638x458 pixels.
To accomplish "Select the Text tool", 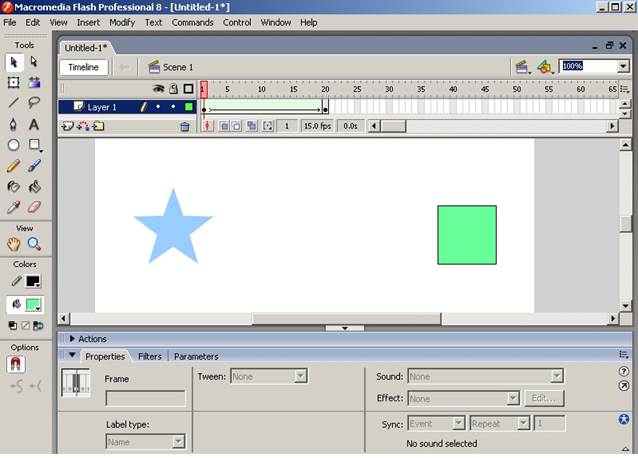I will pos(34,124).
